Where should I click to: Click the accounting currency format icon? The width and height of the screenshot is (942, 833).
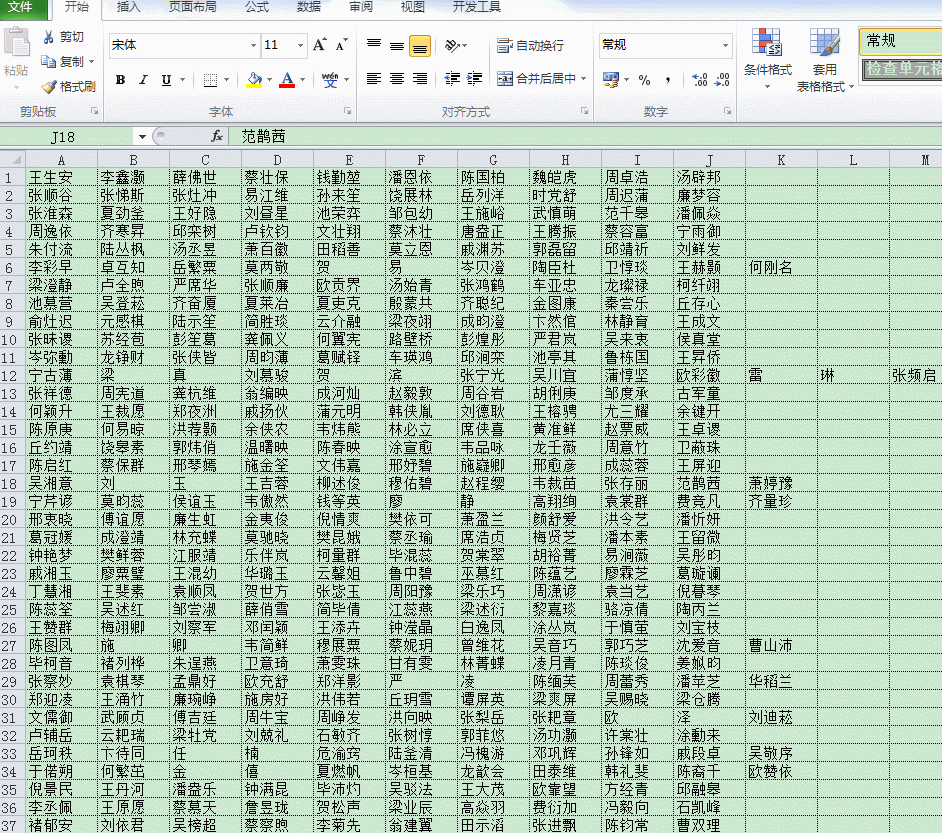tap(611, 79)
